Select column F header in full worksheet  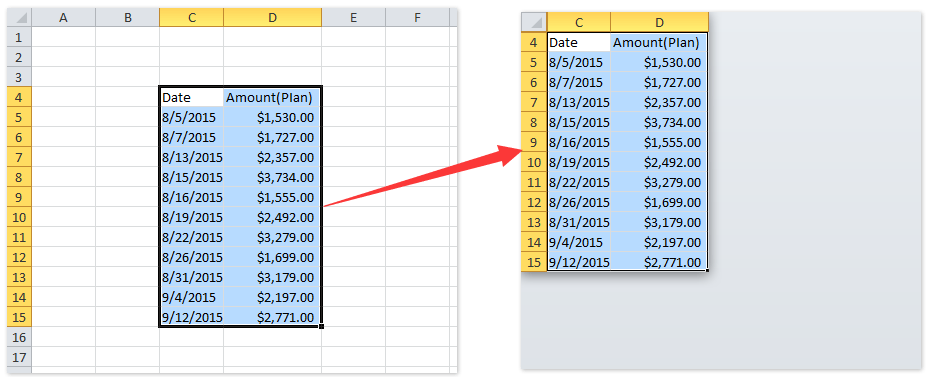[x=417, y=18]
